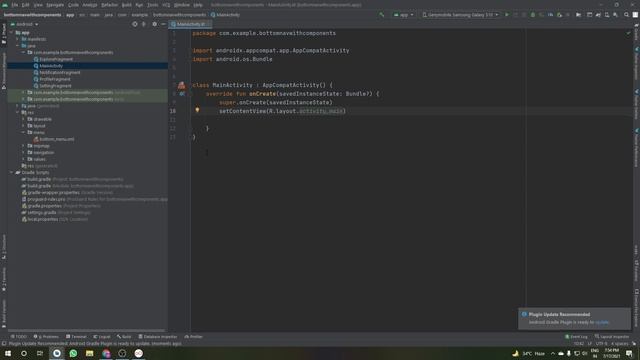Click the Windows Start button
640x360 pixels.
[x=8, y=353]
